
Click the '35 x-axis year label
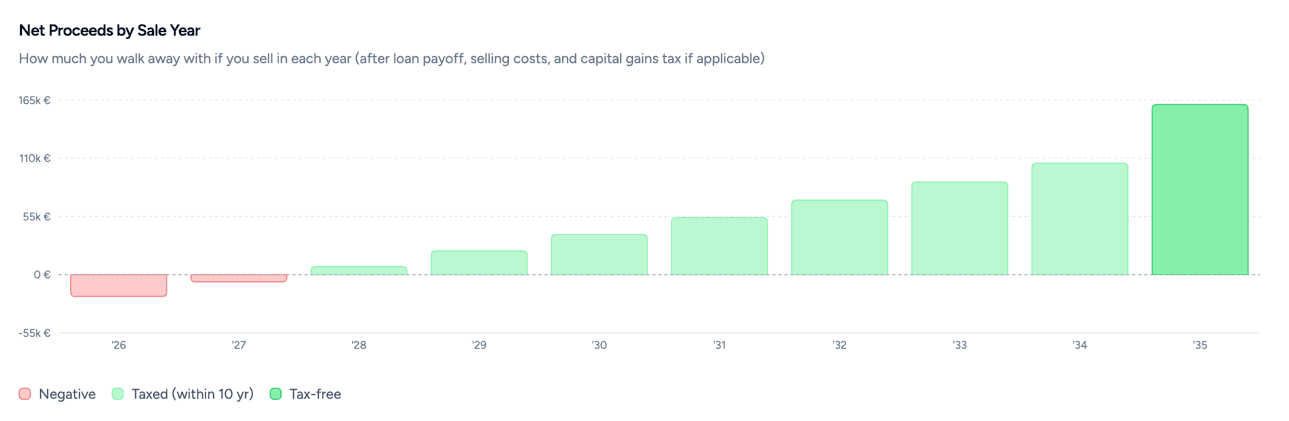point(1200,345)
